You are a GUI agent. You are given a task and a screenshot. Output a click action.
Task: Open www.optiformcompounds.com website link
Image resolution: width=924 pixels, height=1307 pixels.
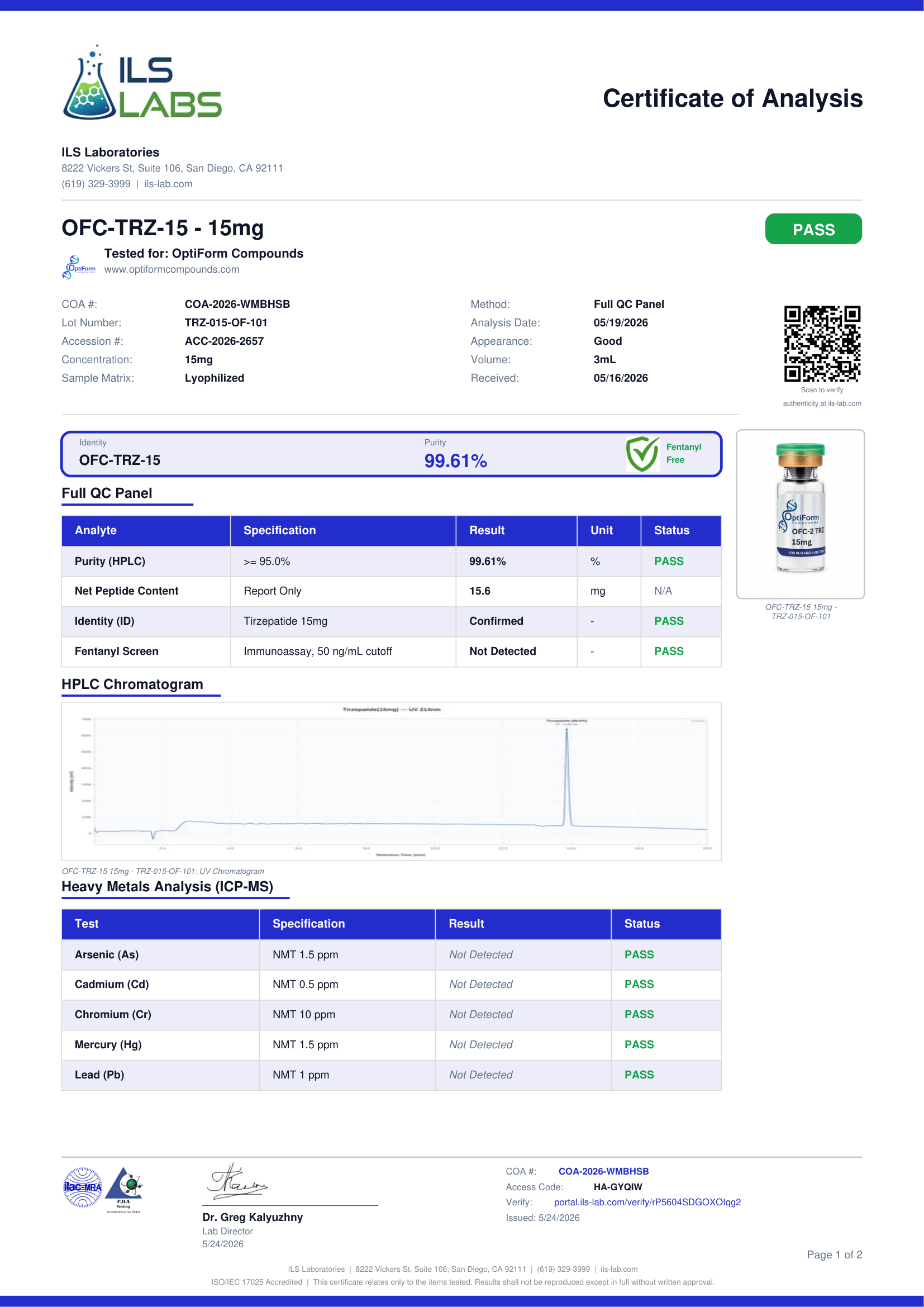pyautogui.click(x=172, y=269)
